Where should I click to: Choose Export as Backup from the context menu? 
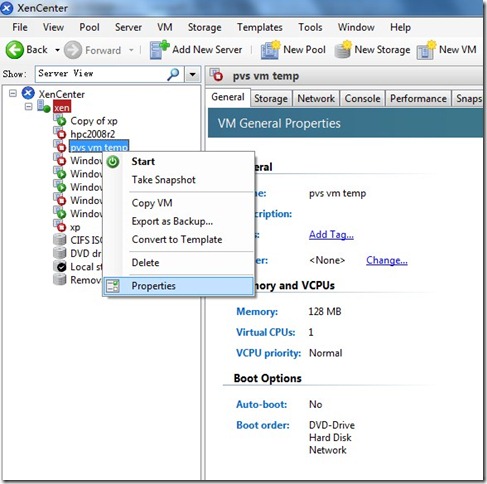point(178,221)
